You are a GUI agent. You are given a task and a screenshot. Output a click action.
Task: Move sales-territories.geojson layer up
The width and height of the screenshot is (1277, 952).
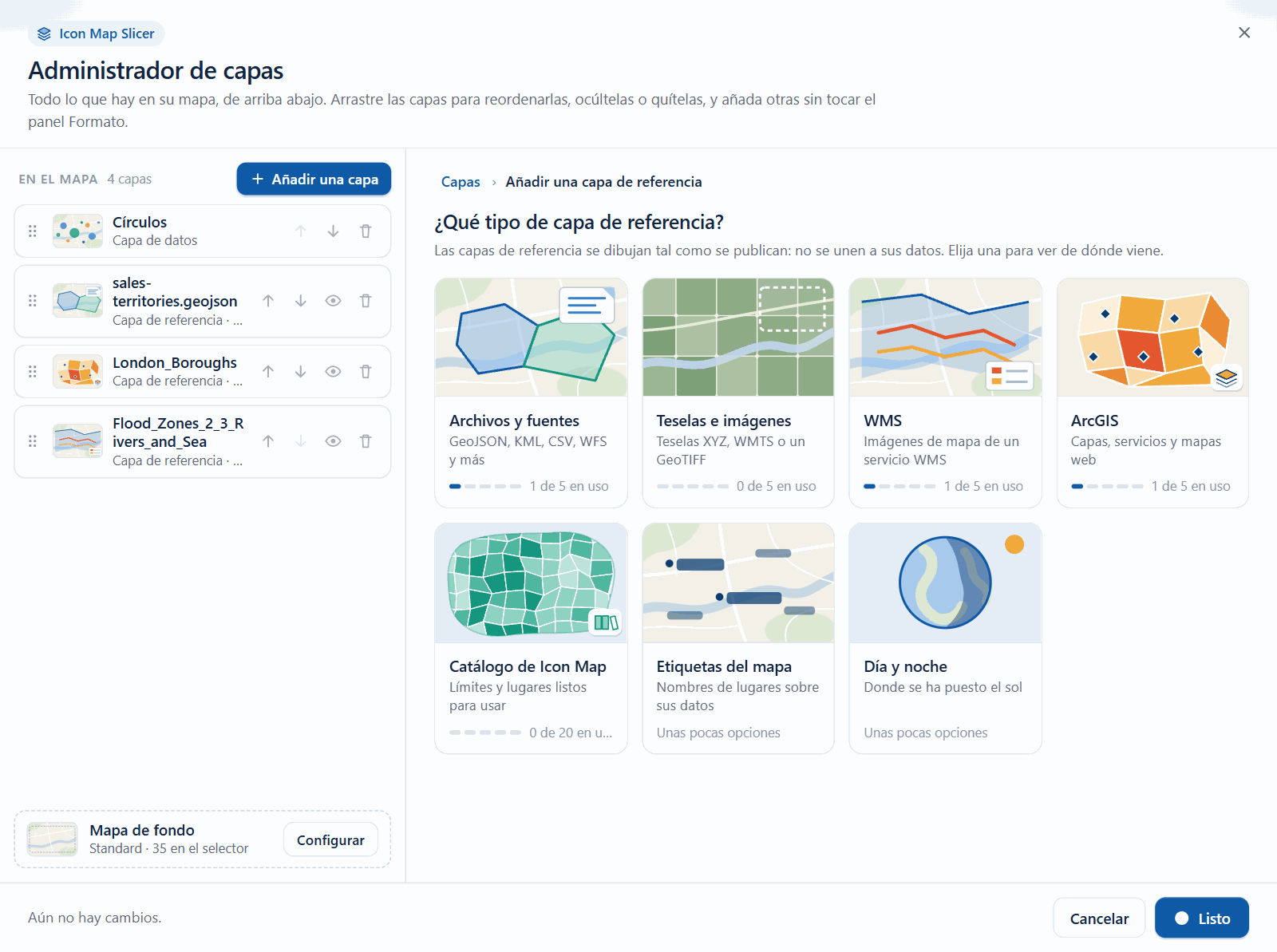[268, 301]
